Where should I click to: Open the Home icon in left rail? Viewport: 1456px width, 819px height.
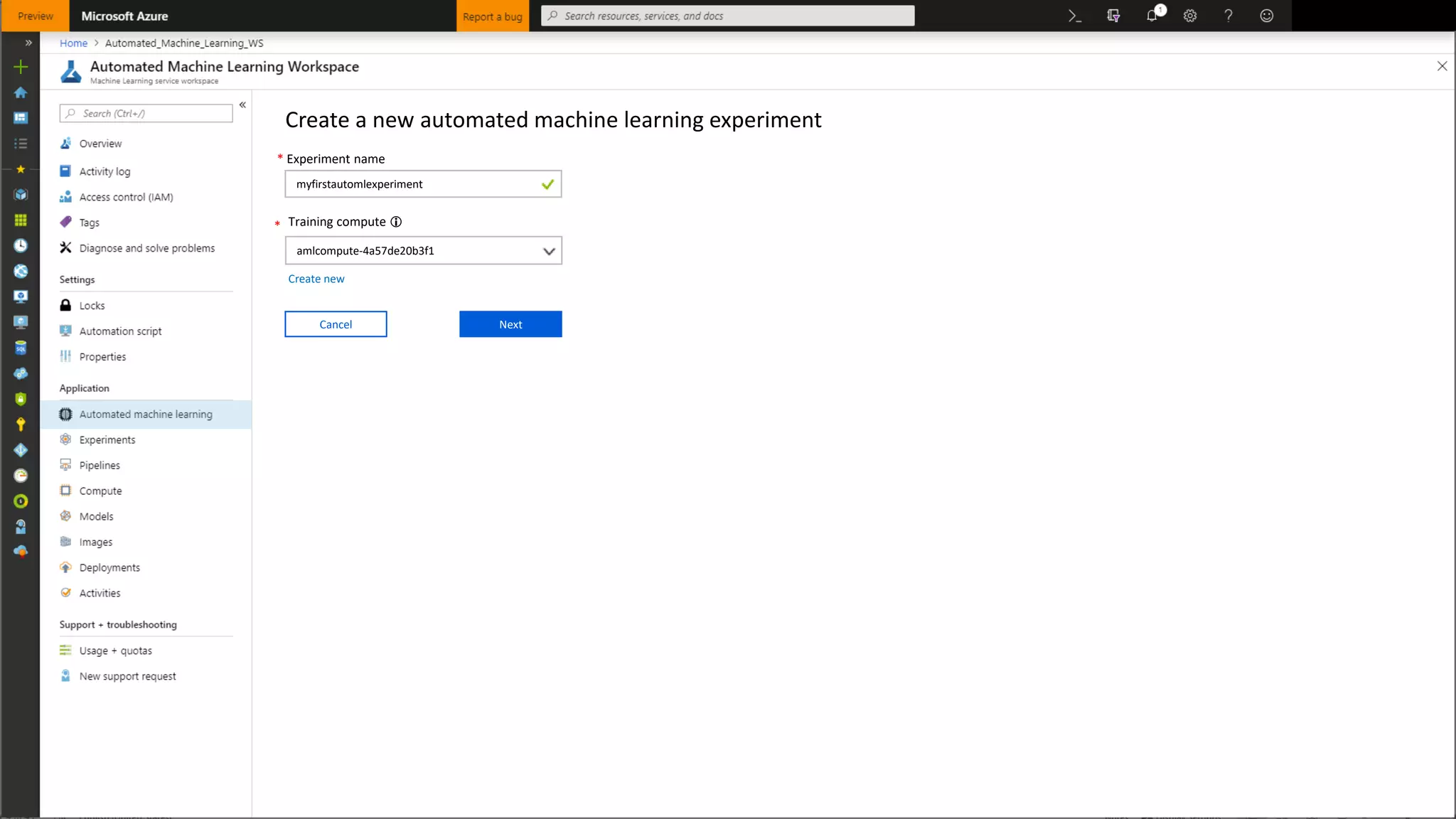[x=21, y=92]
